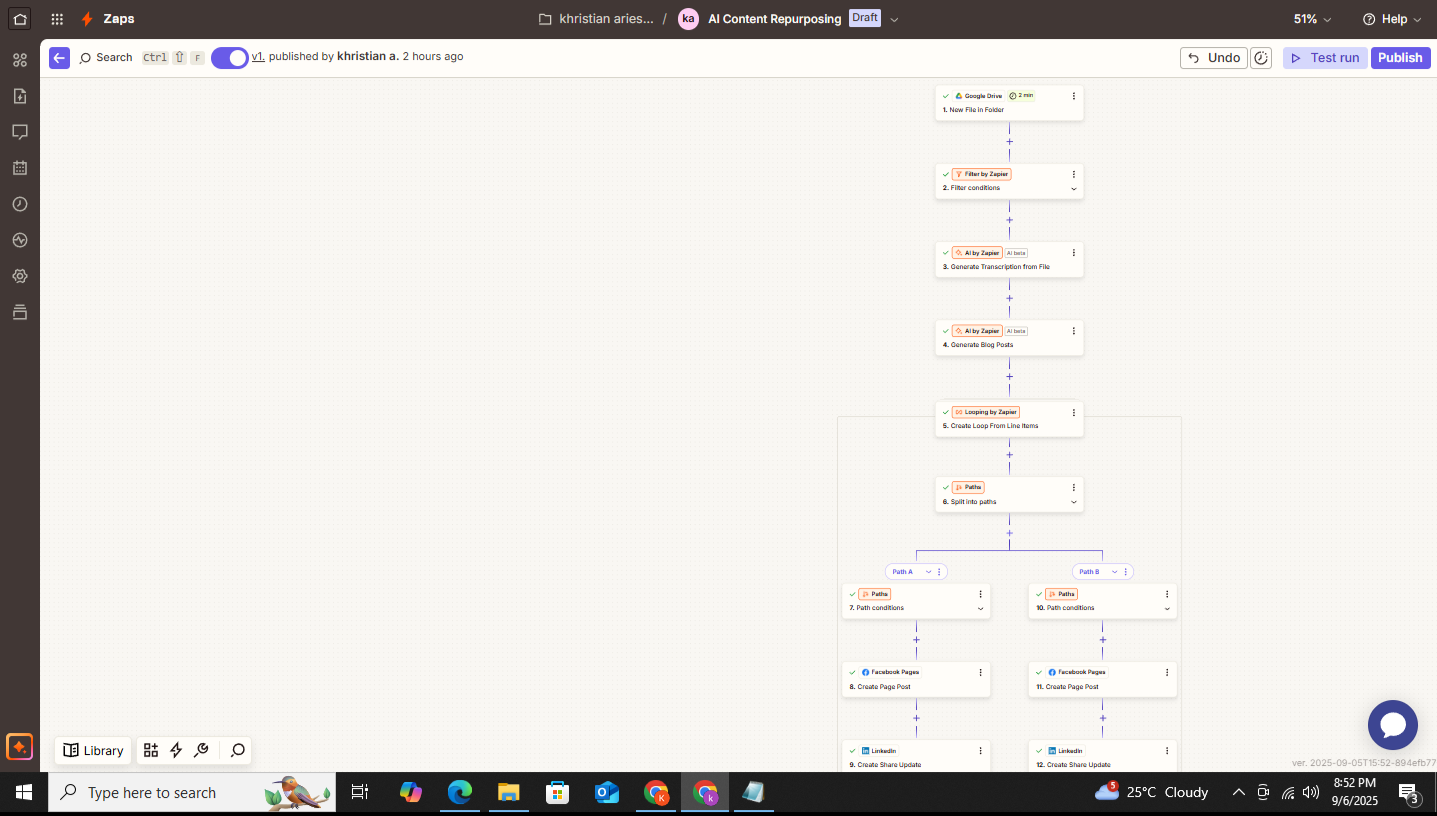Open the Zapier home icon
This screenshot has height=816, width=1437.
pos(20,19)
